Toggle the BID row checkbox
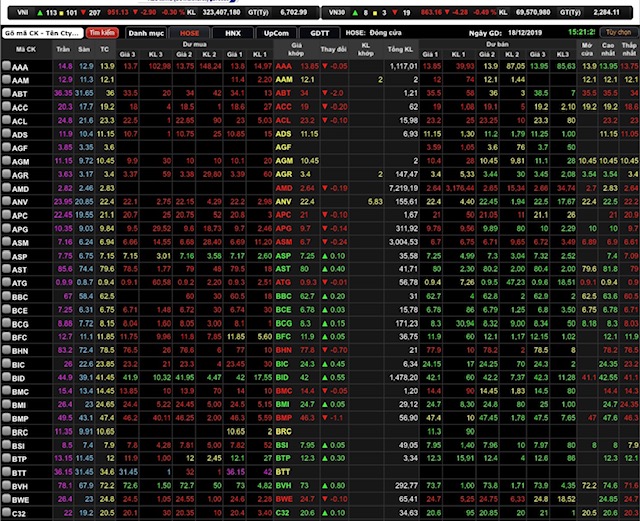640x521 pixels. (6, 377)
